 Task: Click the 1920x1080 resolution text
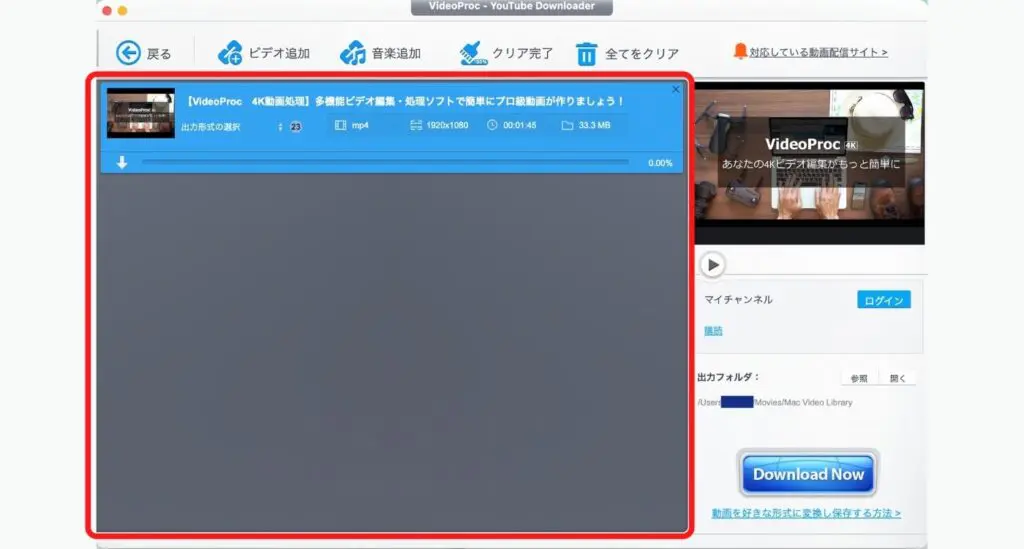tap(447, 125)
